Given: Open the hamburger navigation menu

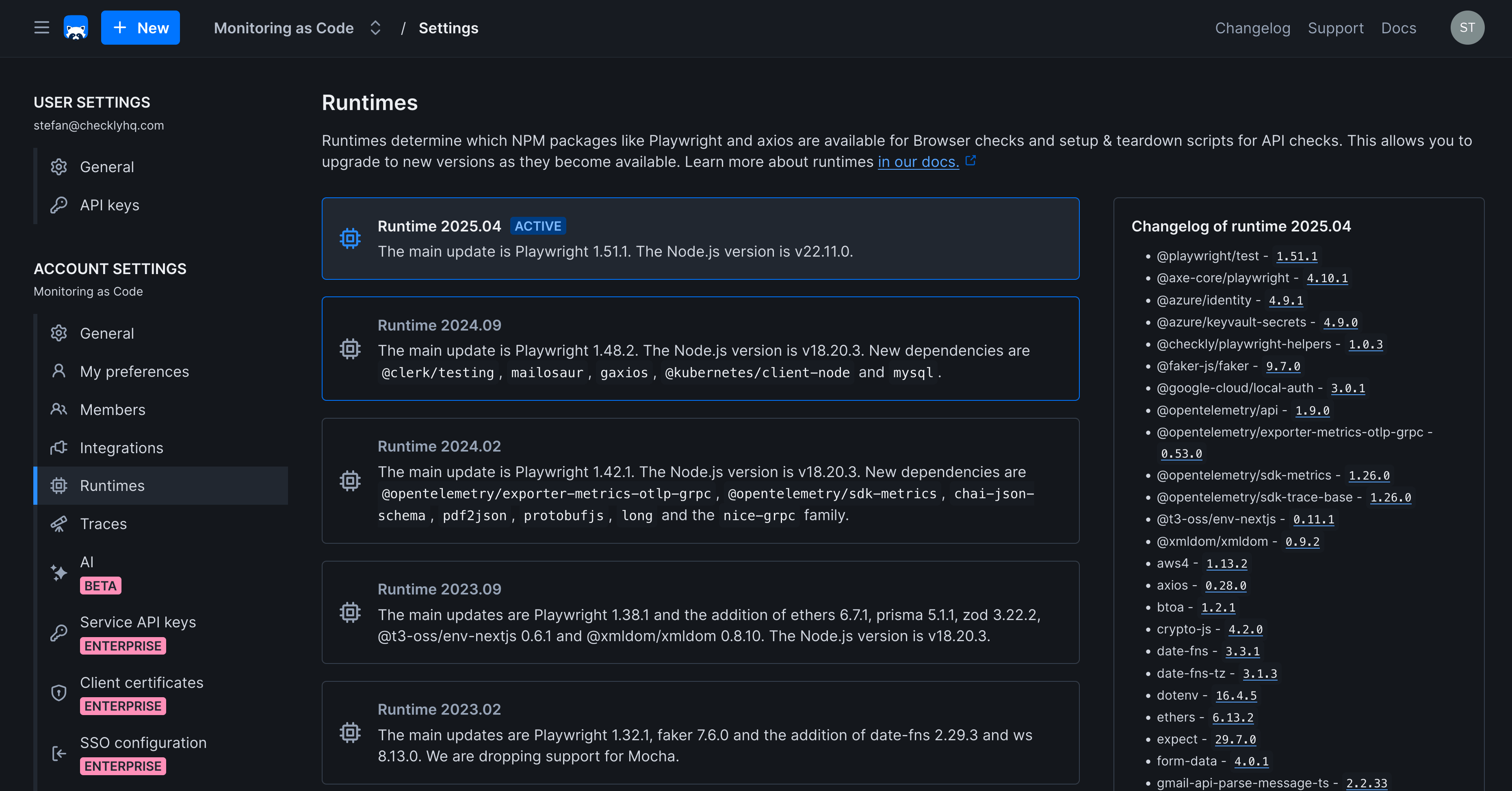Looking at the screenshot, I should (42, 28).
